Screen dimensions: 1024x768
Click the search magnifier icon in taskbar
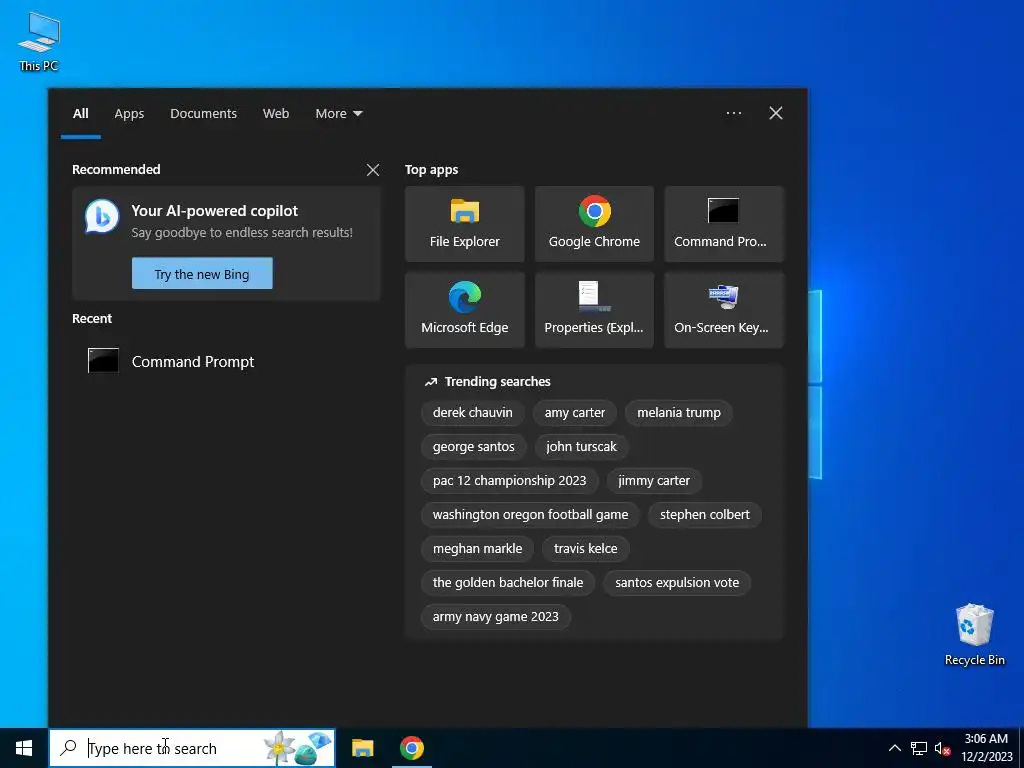[x=68, y=748]
